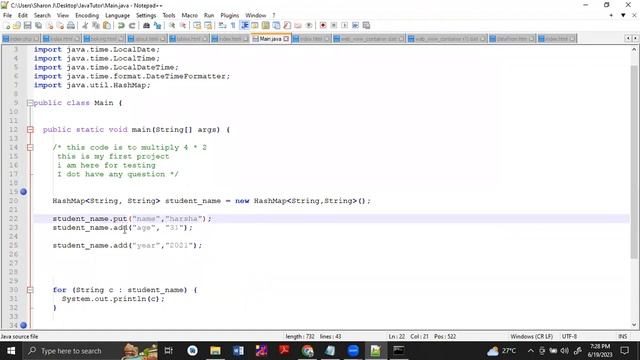
Task: Select the Main.java tab
Action: tap(270, 39)
